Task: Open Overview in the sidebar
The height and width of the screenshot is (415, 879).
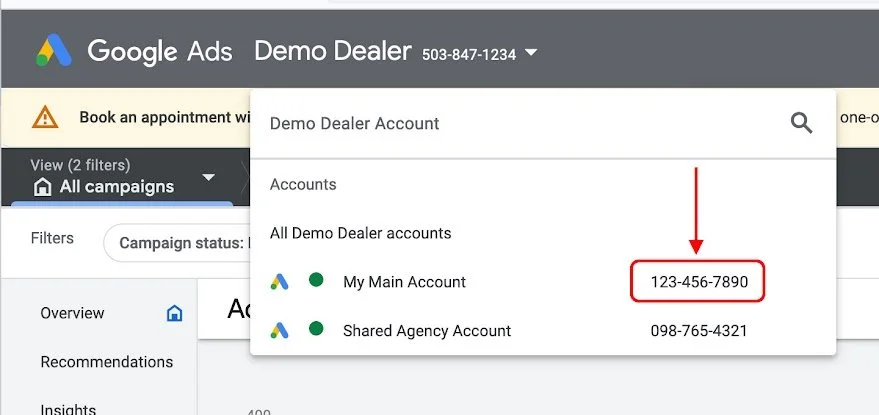Action: (72, 313)
